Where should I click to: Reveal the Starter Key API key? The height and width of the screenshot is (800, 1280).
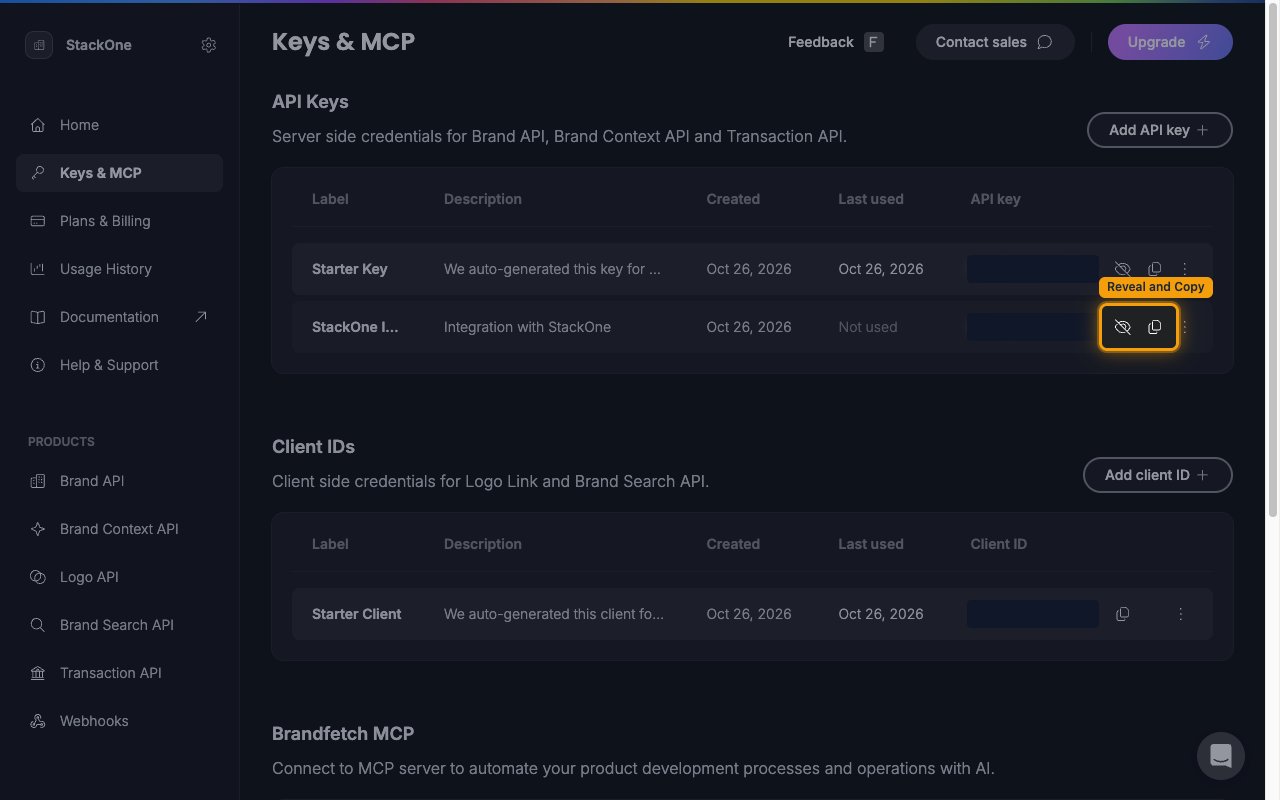pos(1122,269)
